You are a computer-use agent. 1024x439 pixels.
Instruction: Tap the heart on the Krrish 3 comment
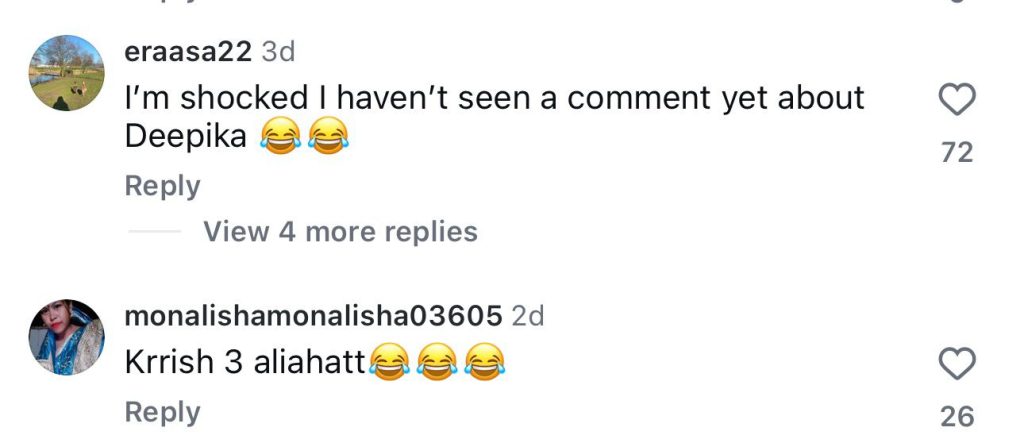[958, 365]
